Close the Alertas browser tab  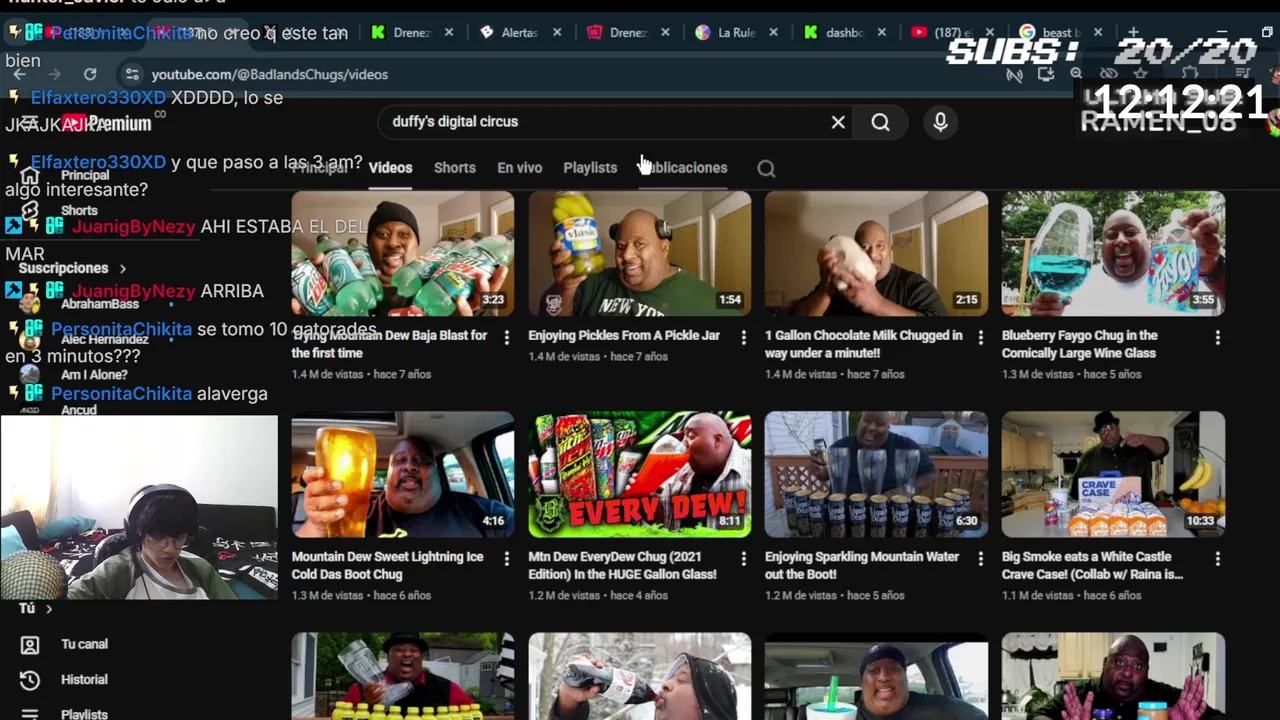tap(557, 32)
